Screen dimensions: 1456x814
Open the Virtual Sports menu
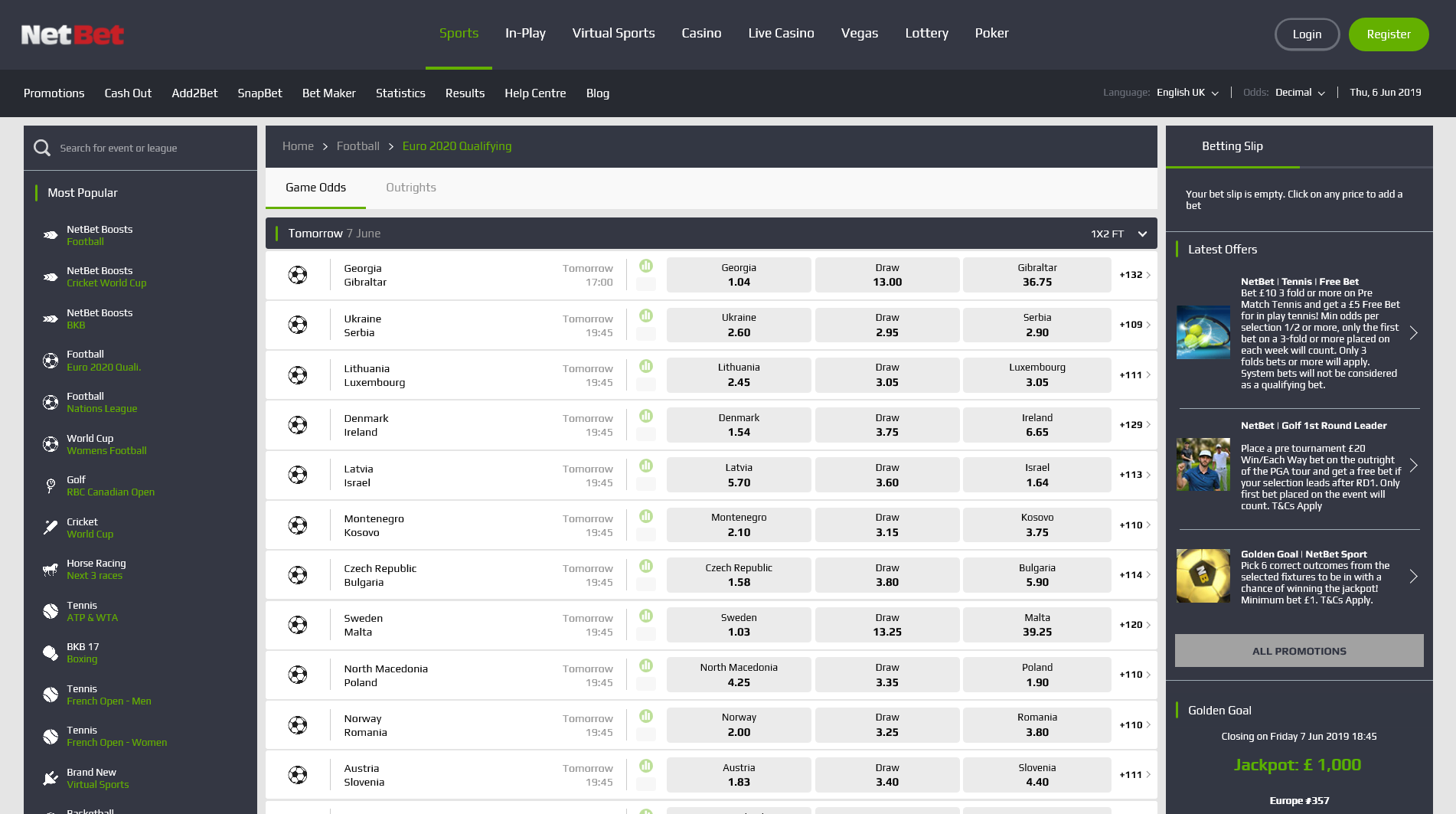[x=613, y=33]
